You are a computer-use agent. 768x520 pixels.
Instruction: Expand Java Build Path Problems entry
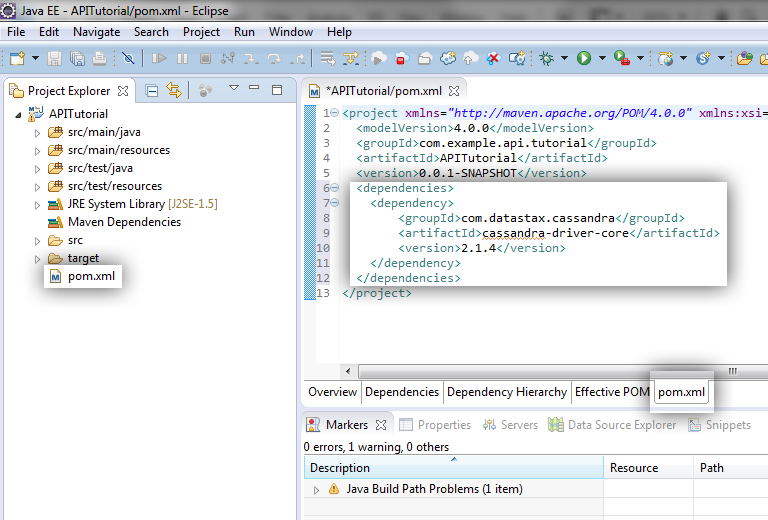[x=316, y=490]
